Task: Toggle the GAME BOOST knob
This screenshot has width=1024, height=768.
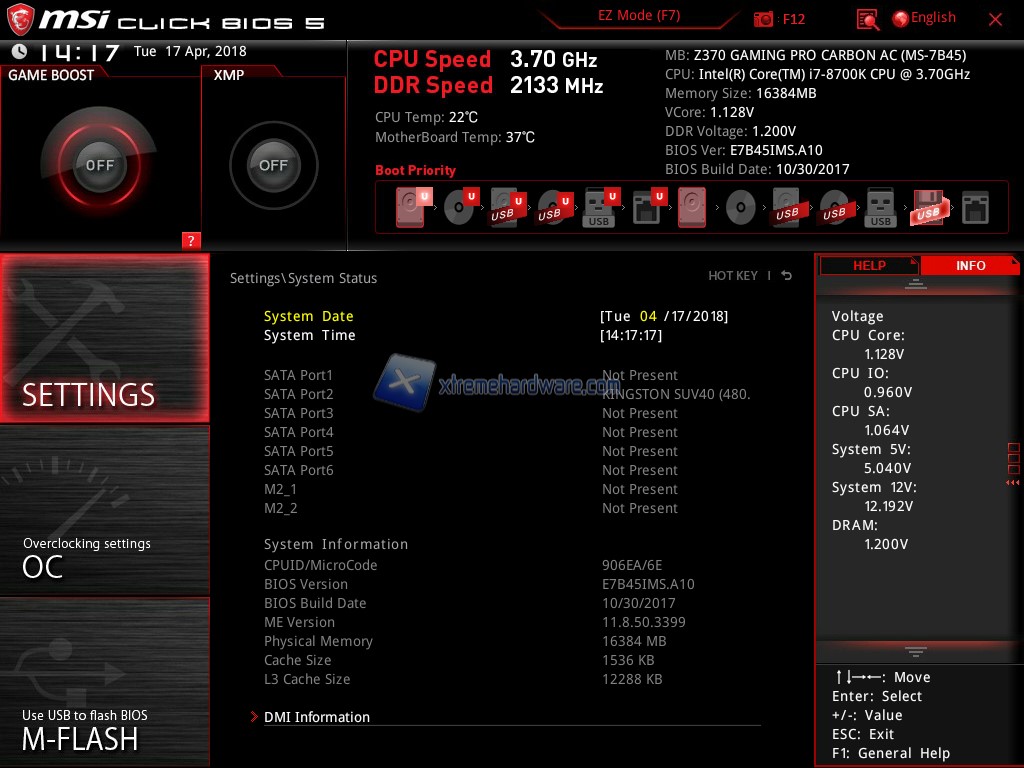Action: click(x=99, y=165)
